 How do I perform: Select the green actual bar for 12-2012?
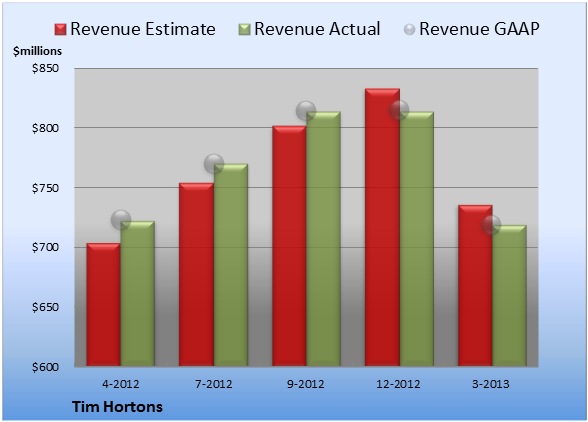coord(417,239)
